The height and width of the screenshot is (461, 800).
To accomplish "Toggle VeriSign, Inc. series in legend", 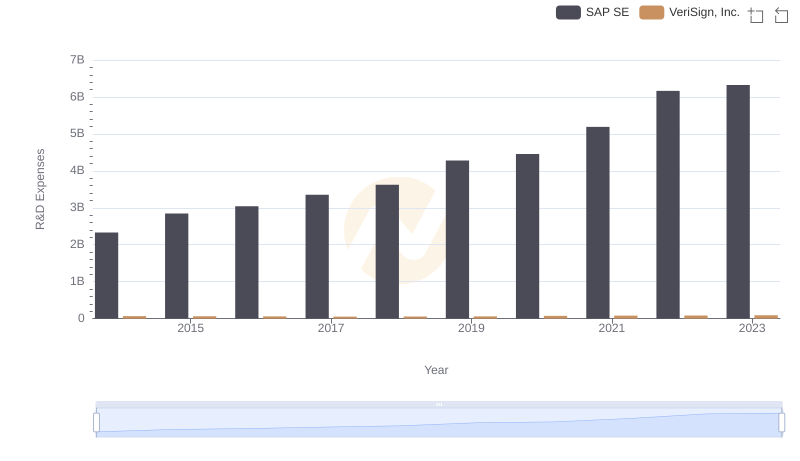I will coord(689,12).
